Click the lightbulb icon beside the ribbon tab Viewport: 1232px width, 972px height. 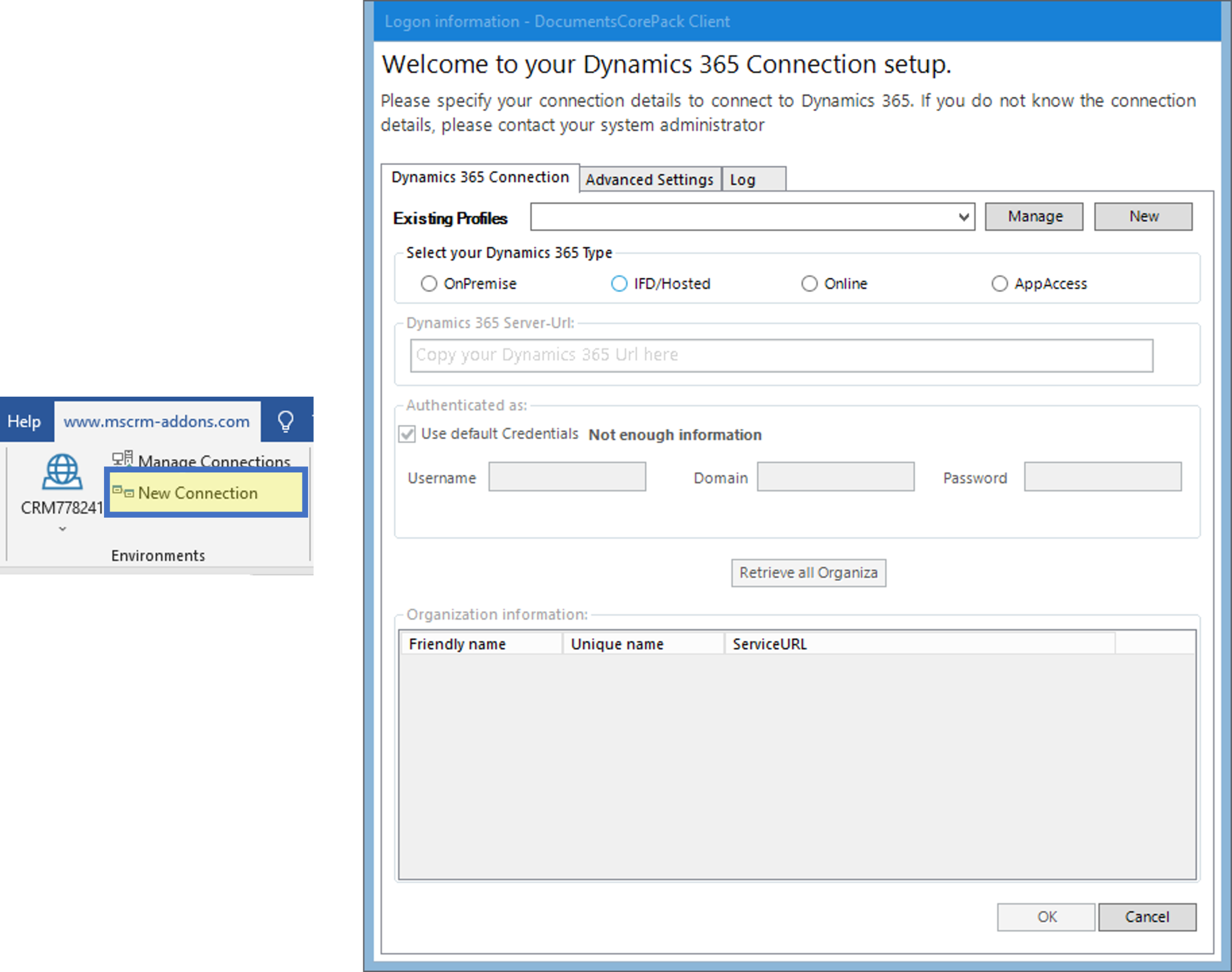(x=285, y=421)
